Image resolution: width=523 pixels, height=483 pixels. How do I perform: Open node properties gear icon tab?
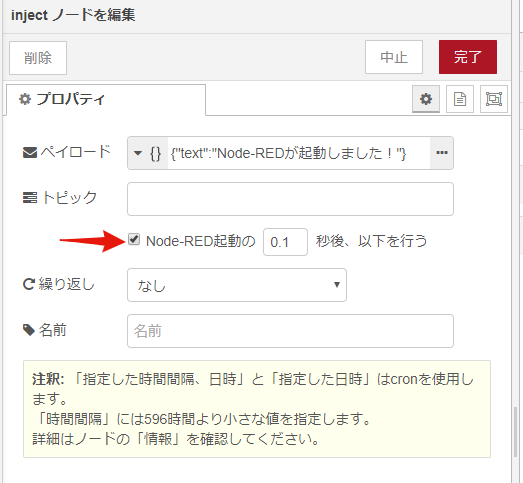point(426,99)
